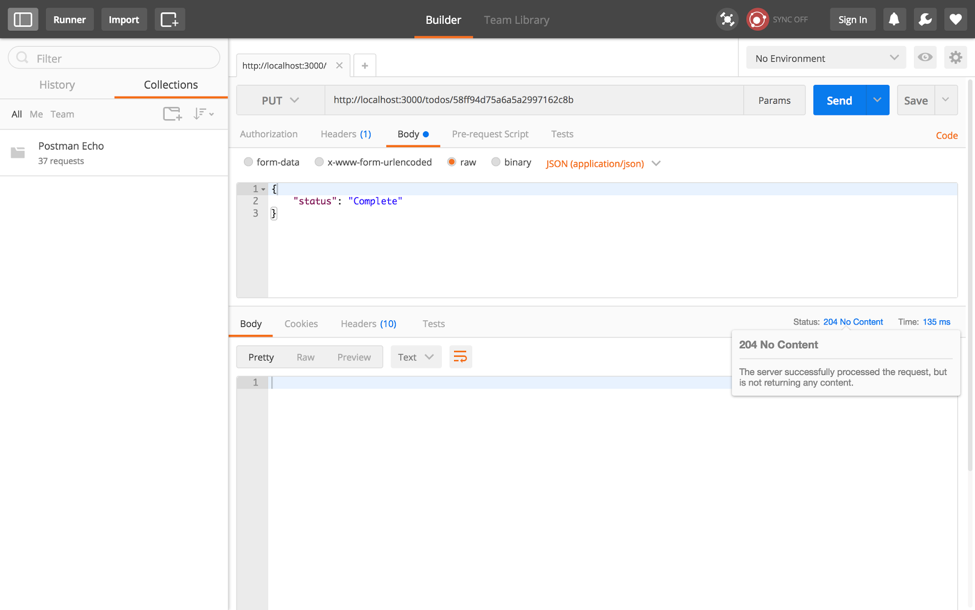
Task: Switch response view to Raw
Action: [x=305, y=357]
